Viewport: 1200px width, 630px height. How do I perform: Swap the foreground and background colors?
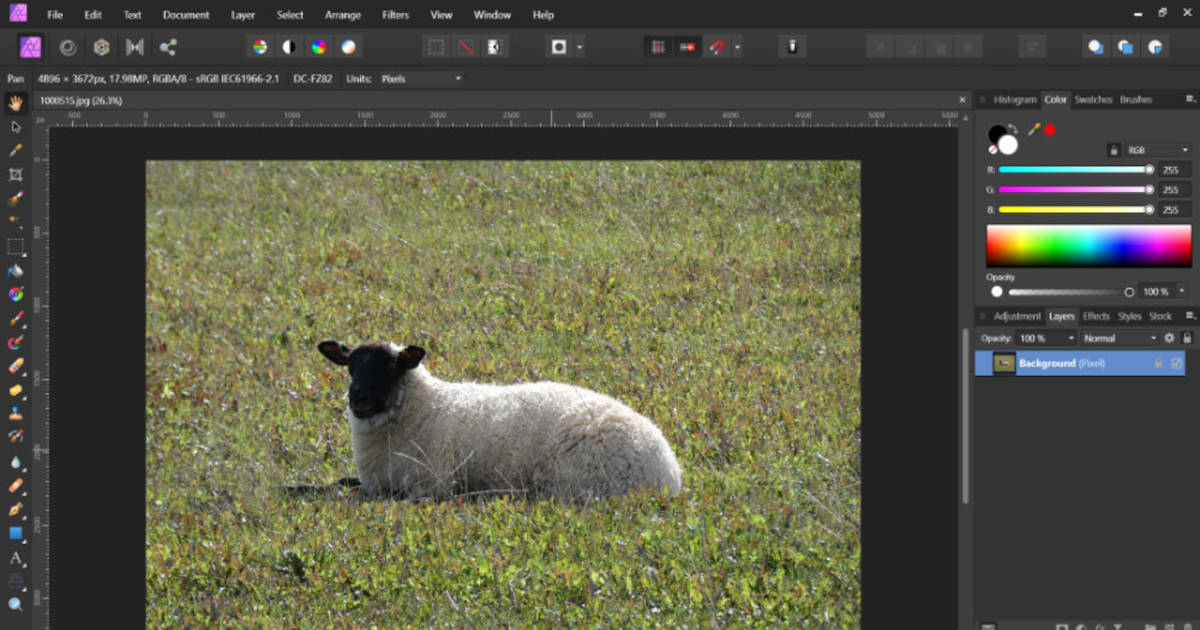pos(1012,129)
